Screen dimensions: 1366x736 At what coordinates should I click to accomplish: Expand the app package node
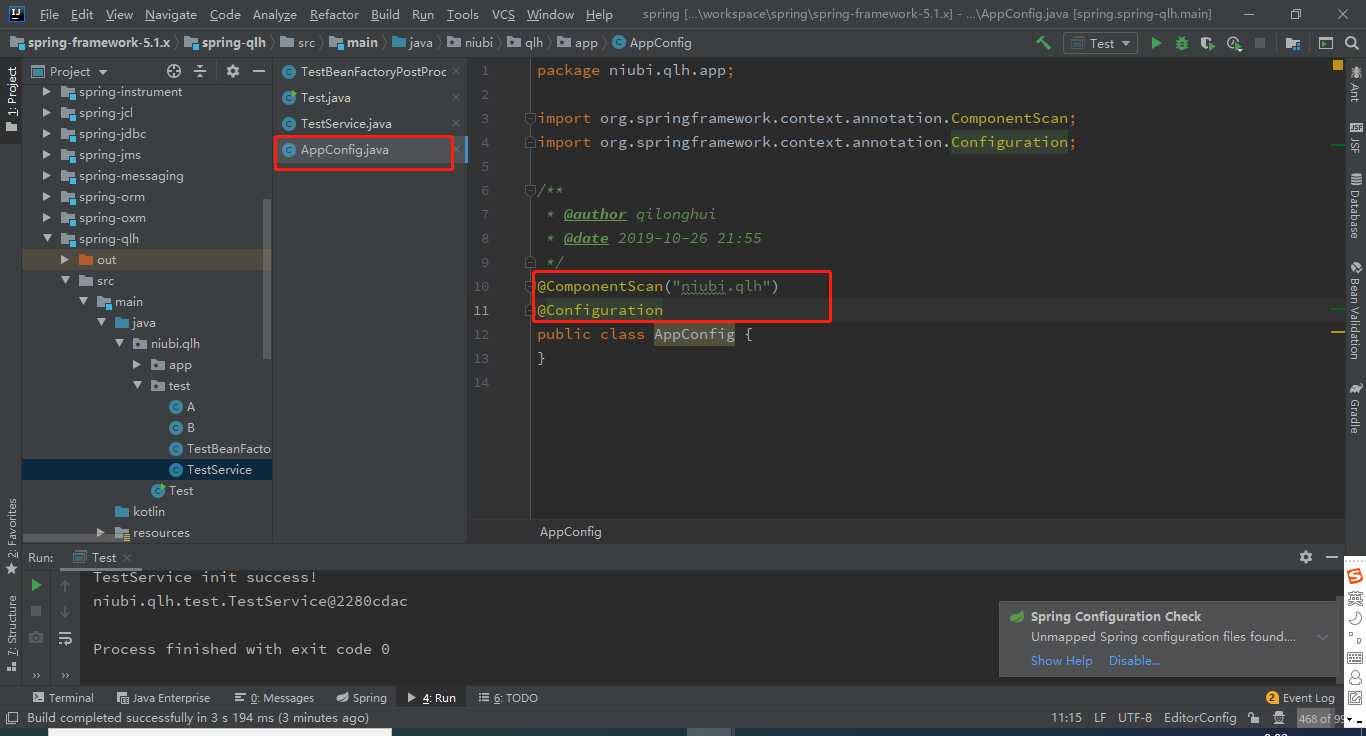click(x=138, y=365)
